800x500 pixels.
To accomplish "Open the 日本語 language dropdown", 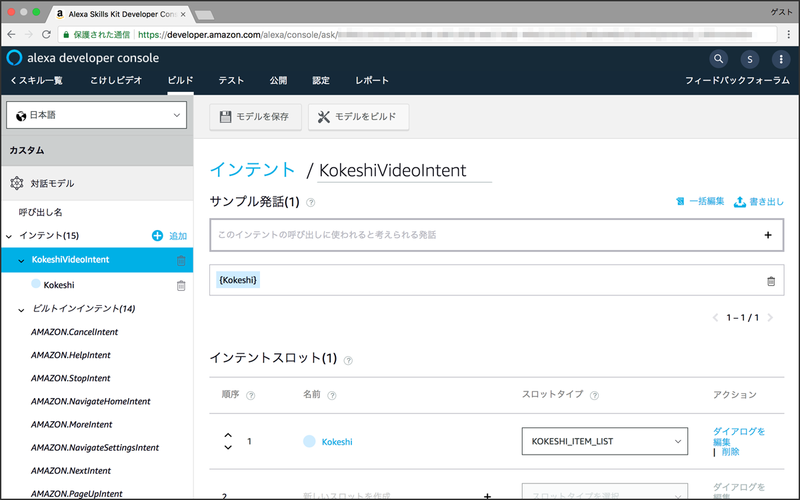I will coord(96,115).
